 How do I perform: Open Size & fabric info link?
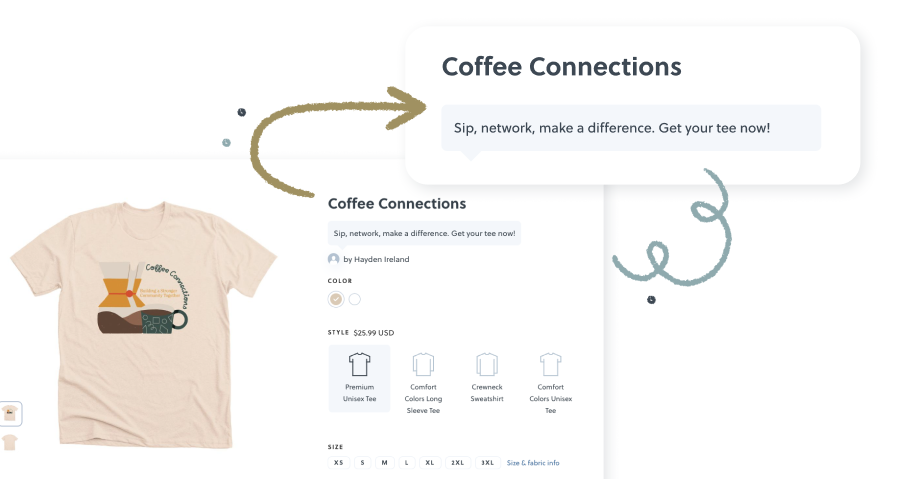[533, 462]
